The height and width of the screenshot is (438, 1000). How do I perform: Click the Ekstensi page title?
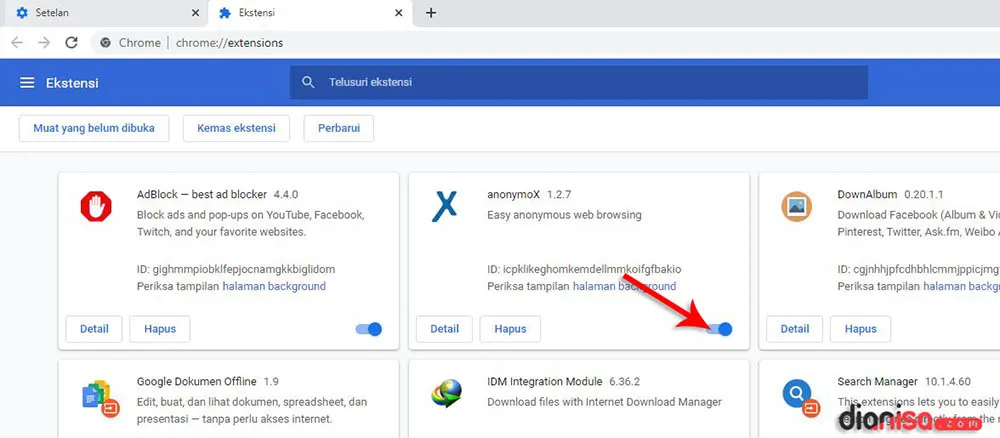[72, 83]
